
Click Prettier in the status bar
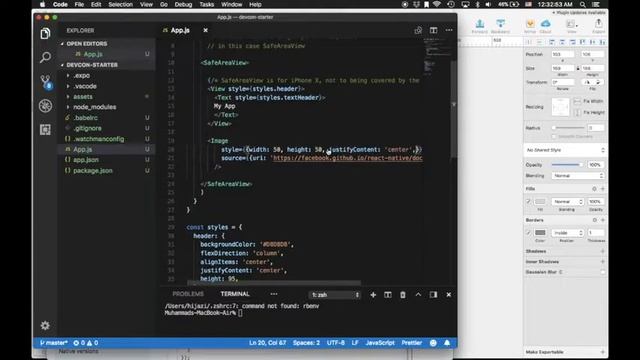point(411,343)
